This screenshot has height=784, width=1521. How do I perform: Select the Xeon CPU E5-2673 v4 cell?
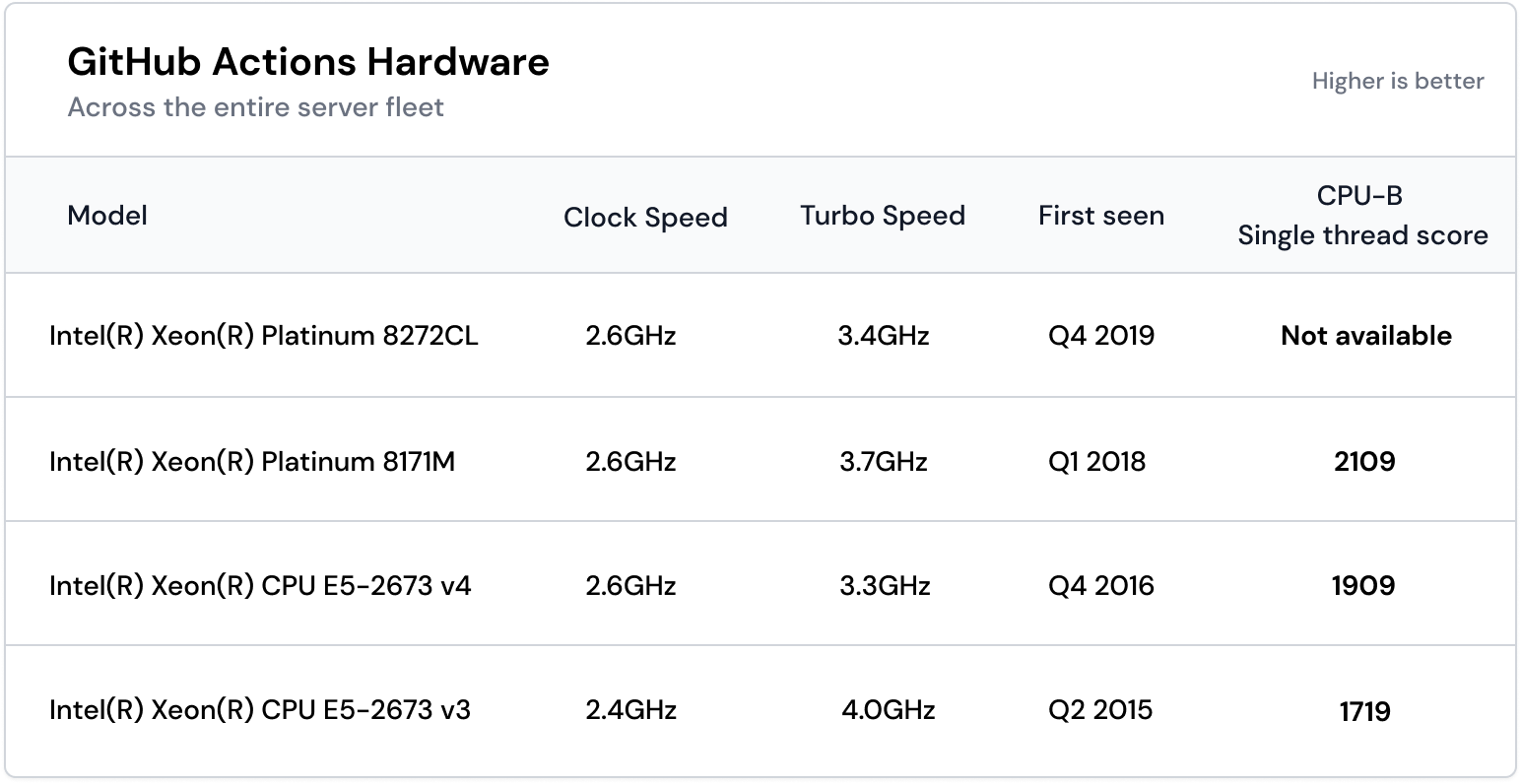tap(260, 586)
